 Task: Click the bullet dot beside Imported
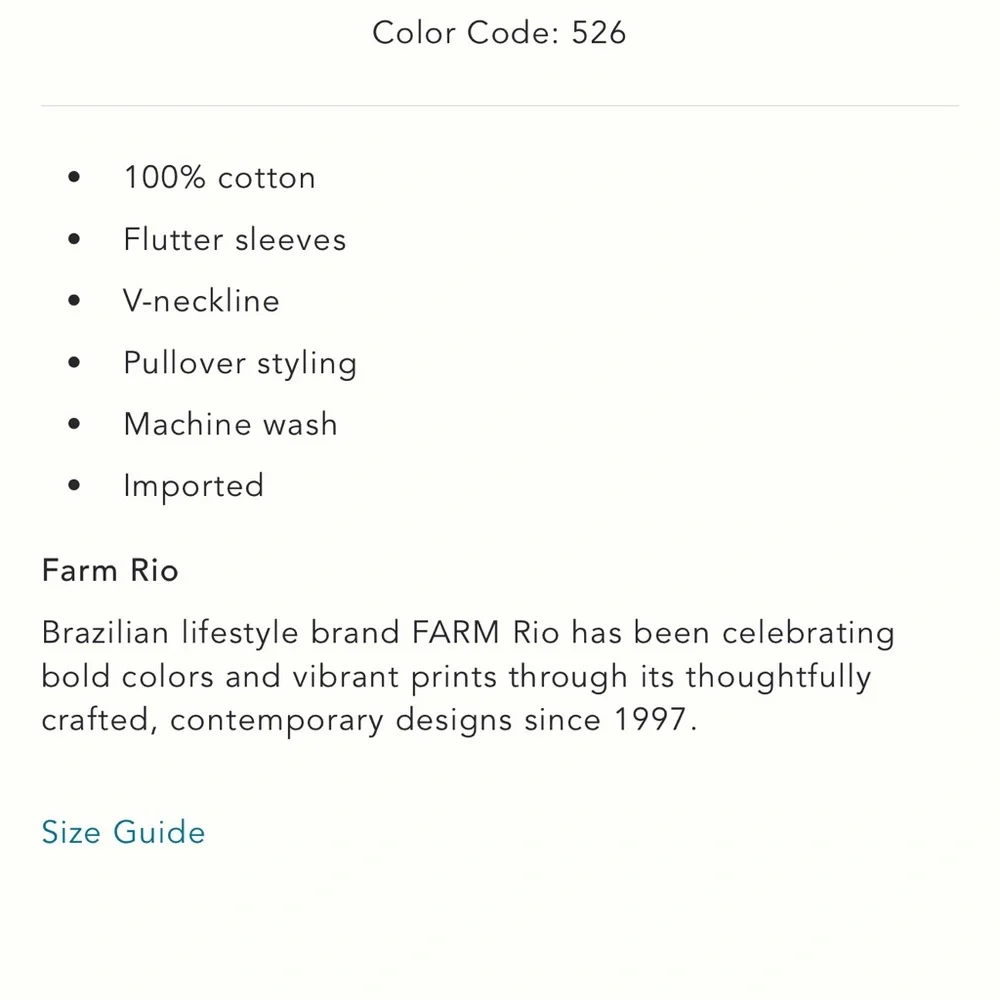pos(74,486)
